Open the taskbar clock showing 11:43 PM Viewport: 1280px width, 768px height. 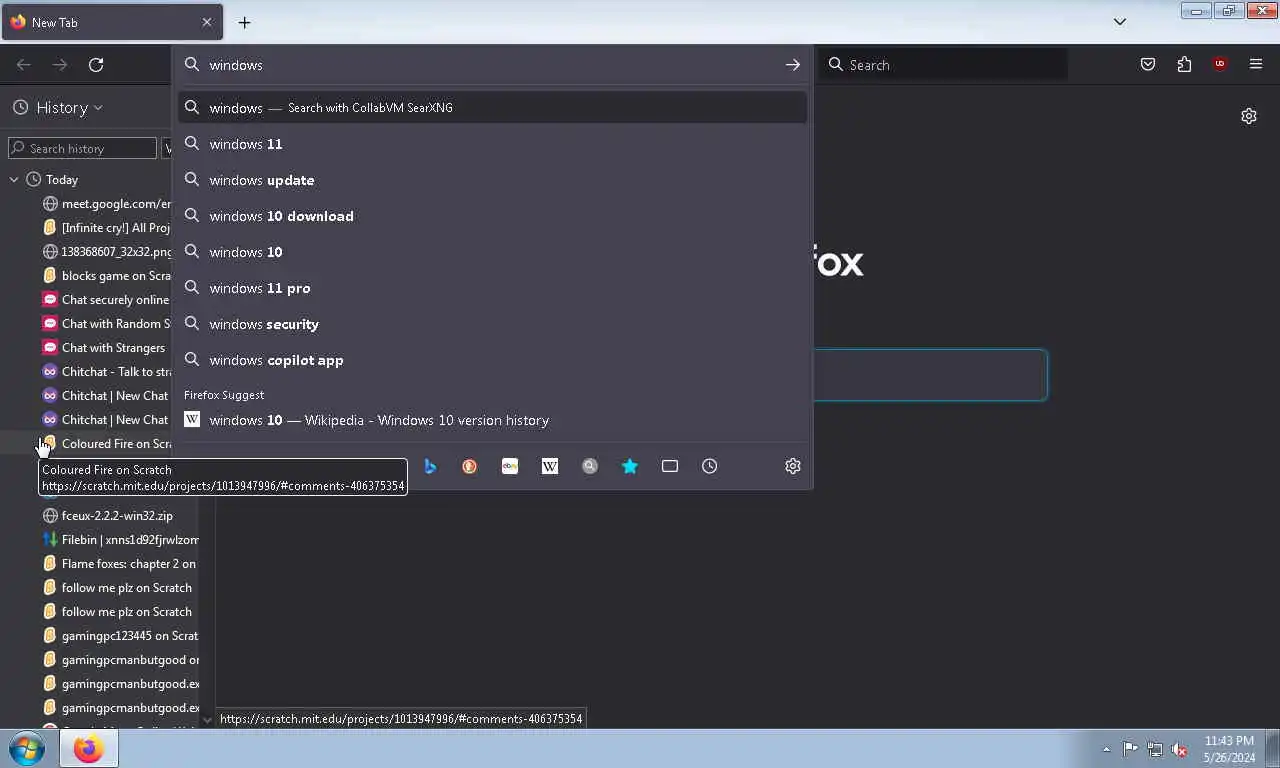(x=1229, y=749)
